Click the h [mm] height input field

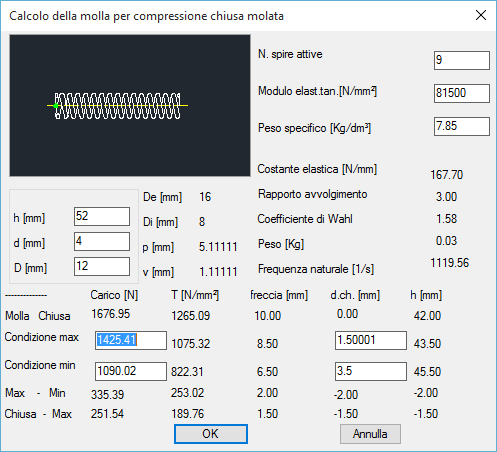[102, 216]
